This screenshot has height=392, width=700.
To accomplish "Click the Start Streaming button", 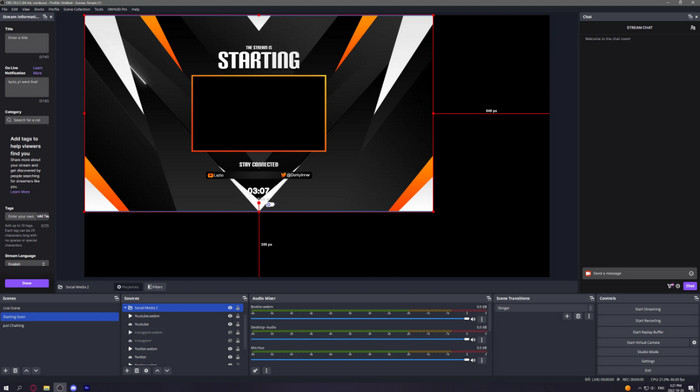I will pos(648,309).
